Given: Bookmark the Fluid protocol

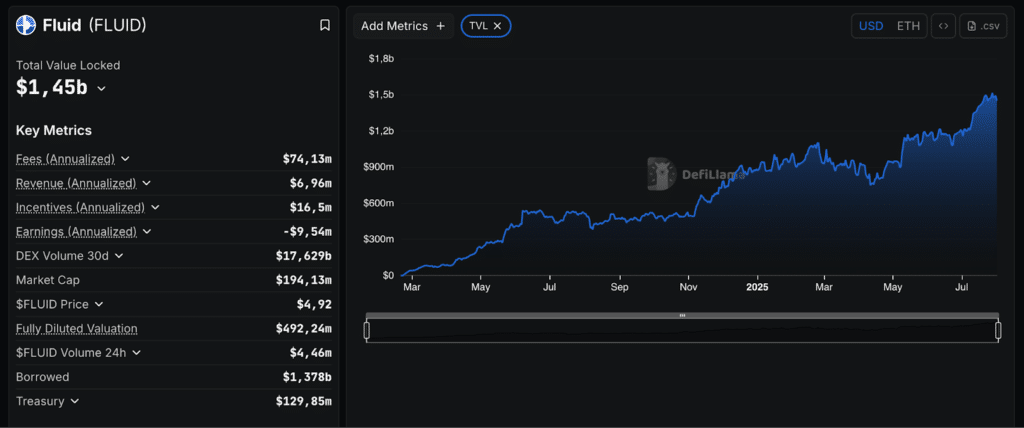Looking at the screenshot, I should [325, 25].
